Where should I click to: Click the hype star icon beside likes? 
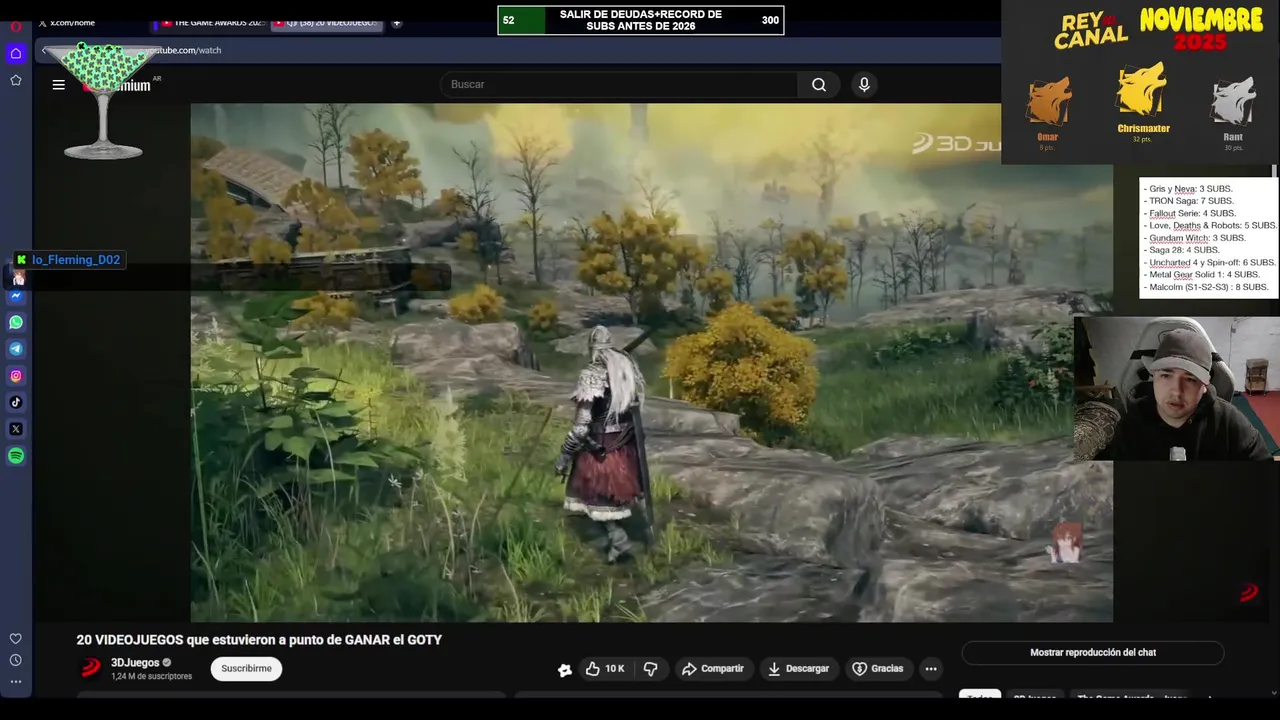click(x=565, y=670)
